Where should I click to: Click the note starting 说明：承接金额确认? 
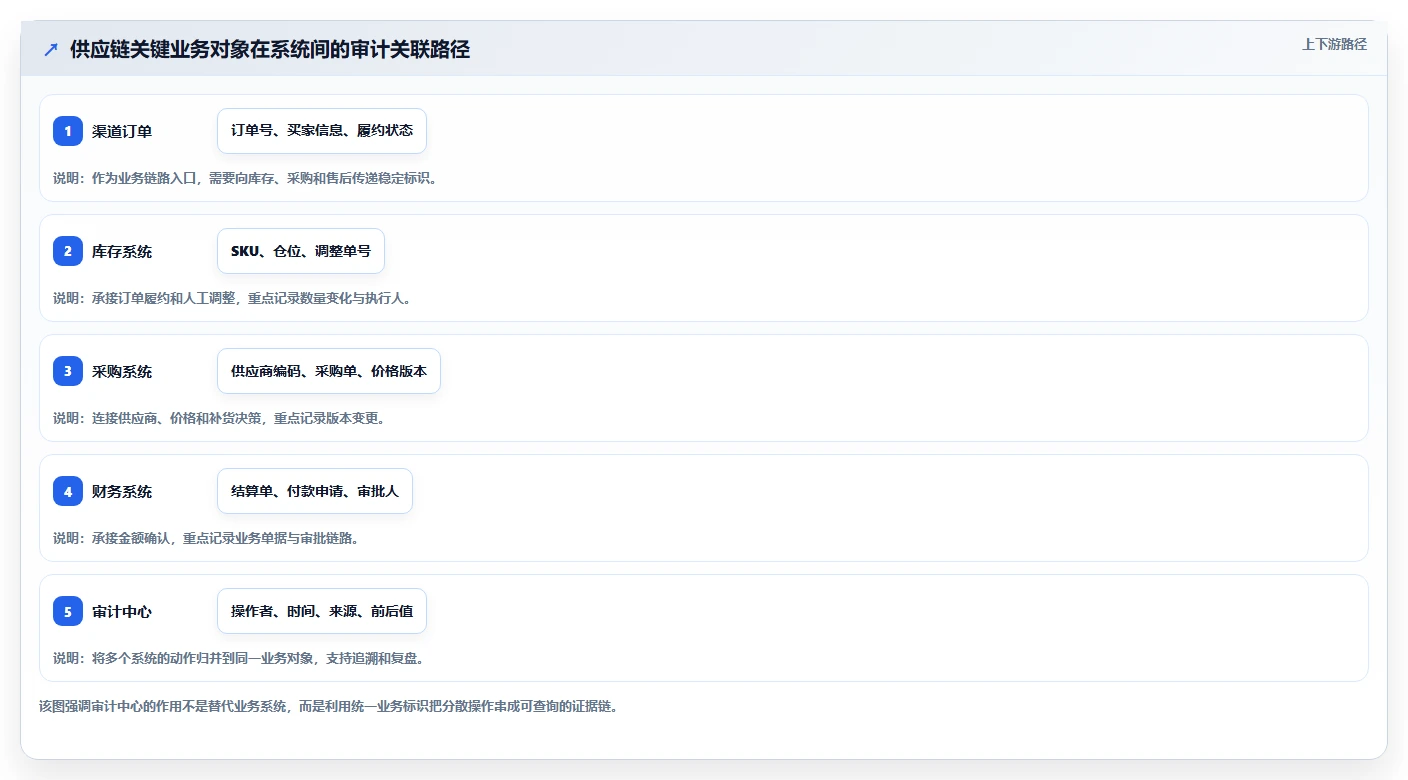(x=205, y=538)
